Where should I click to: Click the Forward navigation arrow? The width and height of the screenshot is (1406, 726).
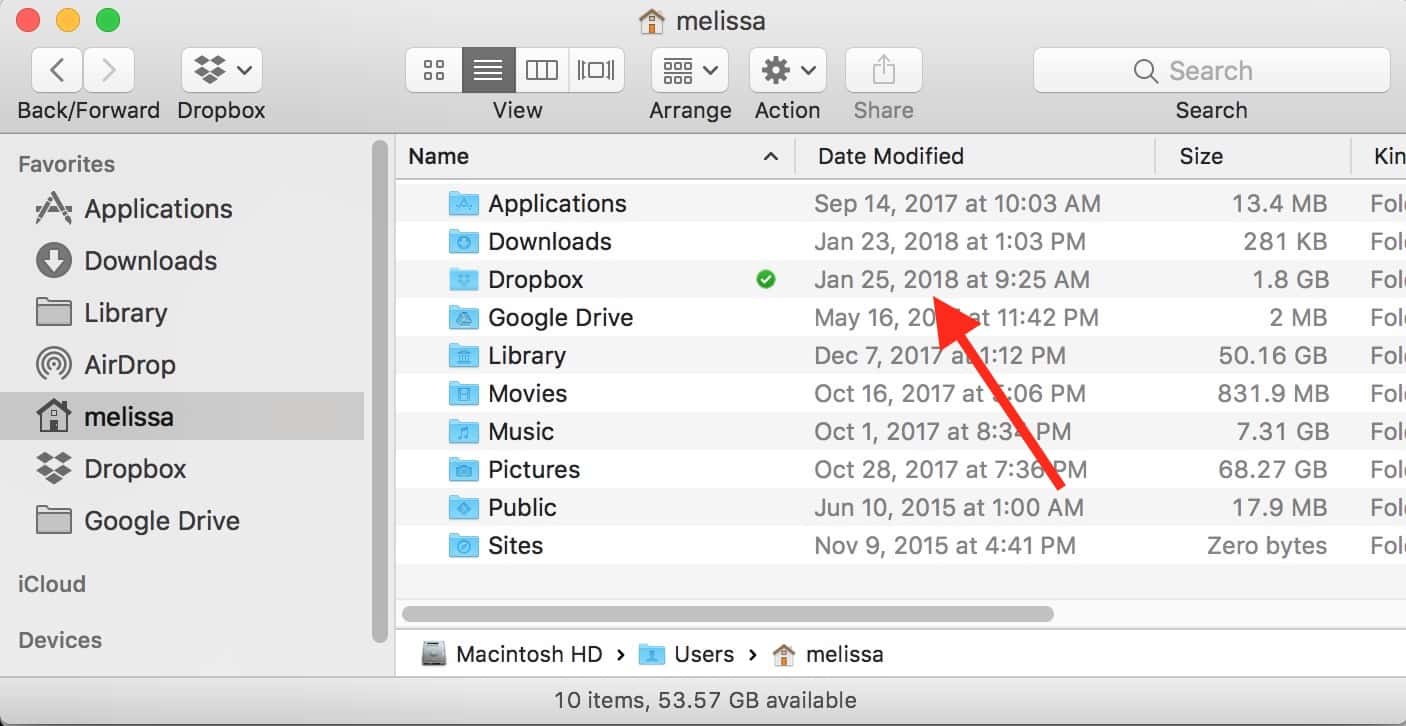click(109, 70)
